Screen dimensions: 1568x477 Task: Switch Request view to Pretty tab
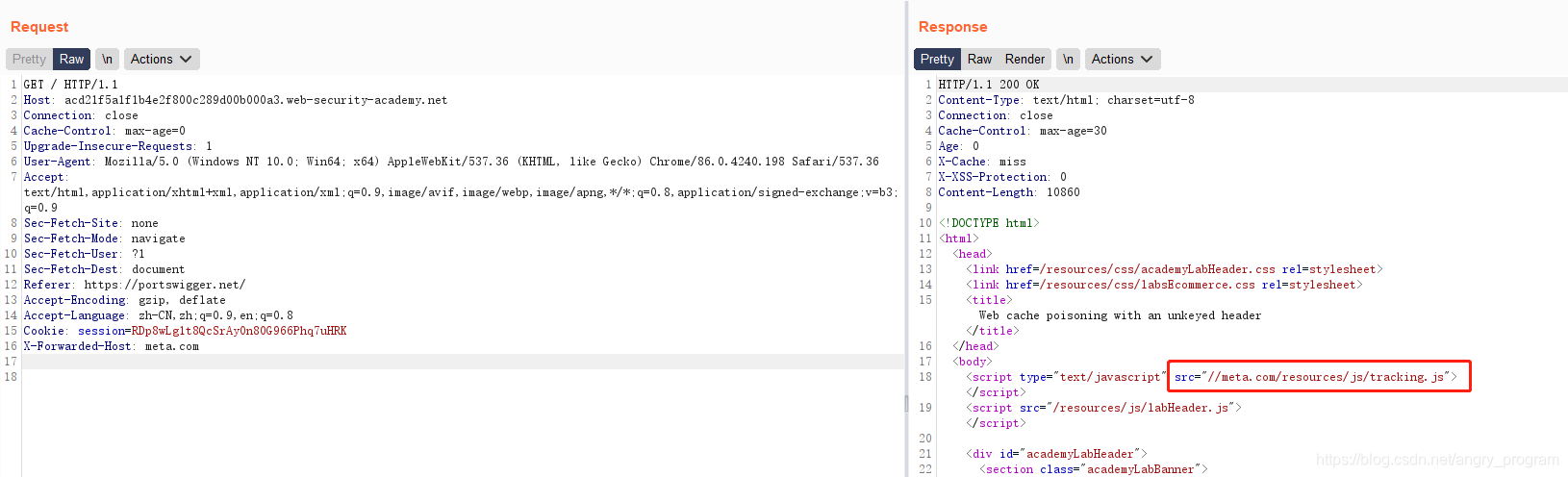tap(29, 59)
